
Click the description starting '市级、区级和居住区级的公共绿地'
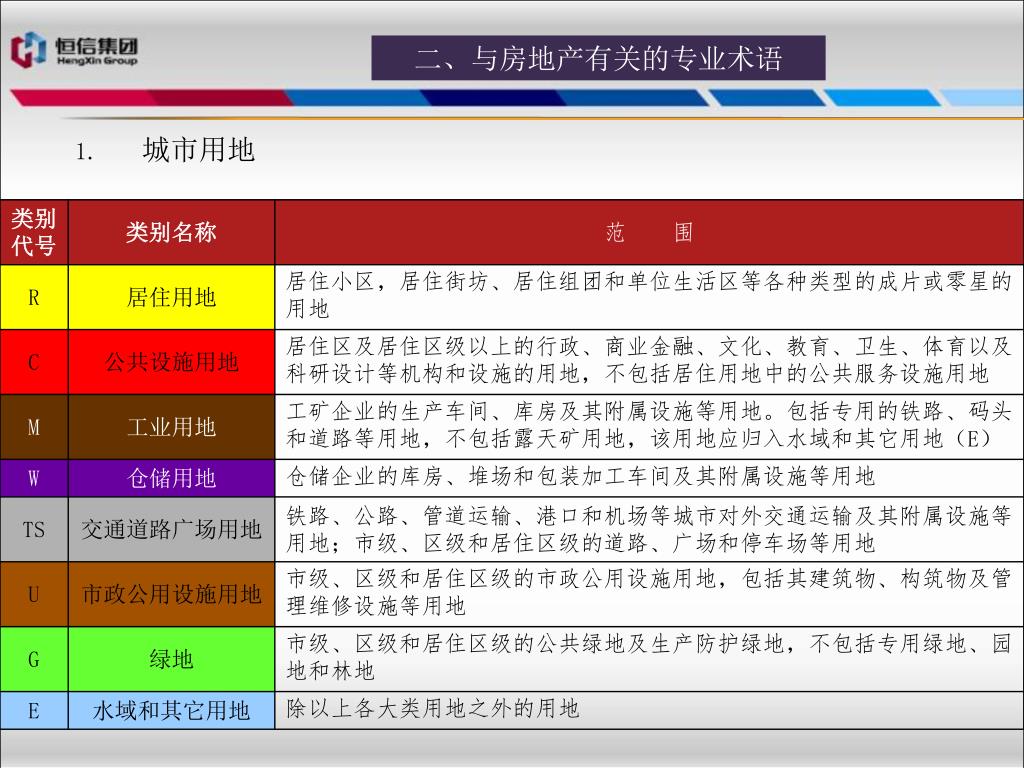pos(649,657)
